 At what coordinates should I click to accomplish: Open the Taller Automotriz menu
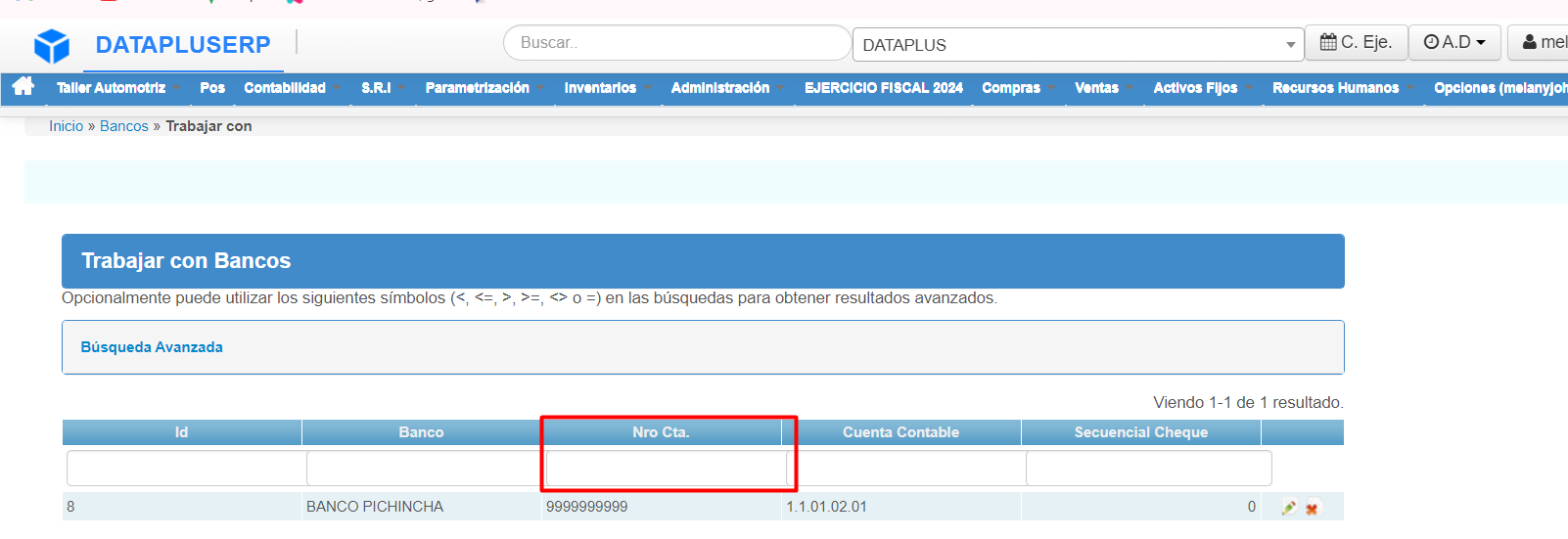pos(111,88)
